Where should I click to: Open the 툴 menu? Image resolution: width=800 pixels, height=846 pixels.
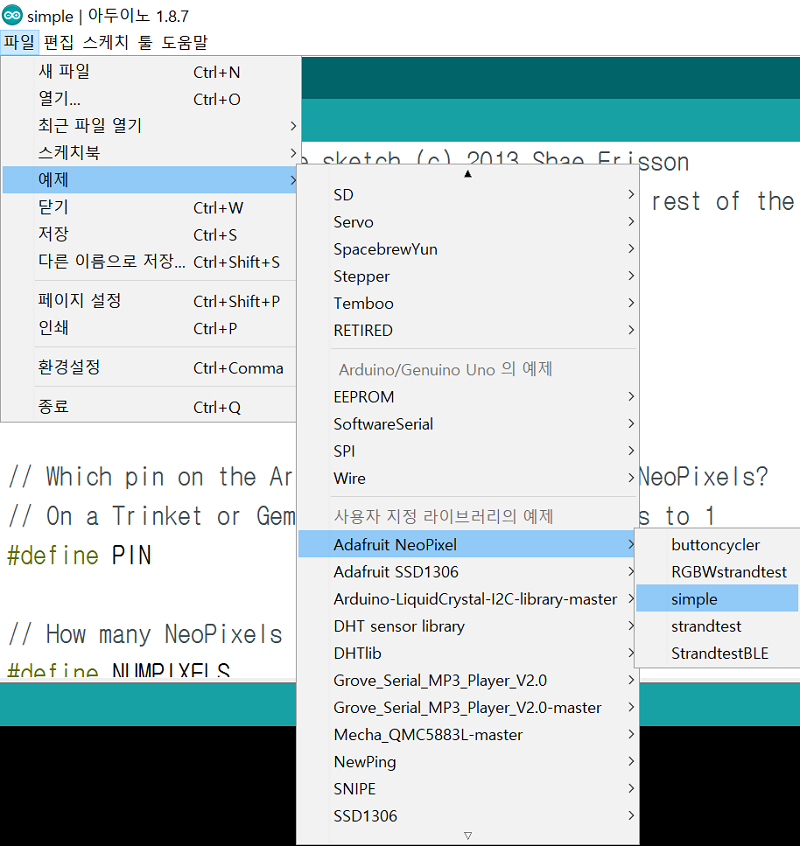point(145,43)
